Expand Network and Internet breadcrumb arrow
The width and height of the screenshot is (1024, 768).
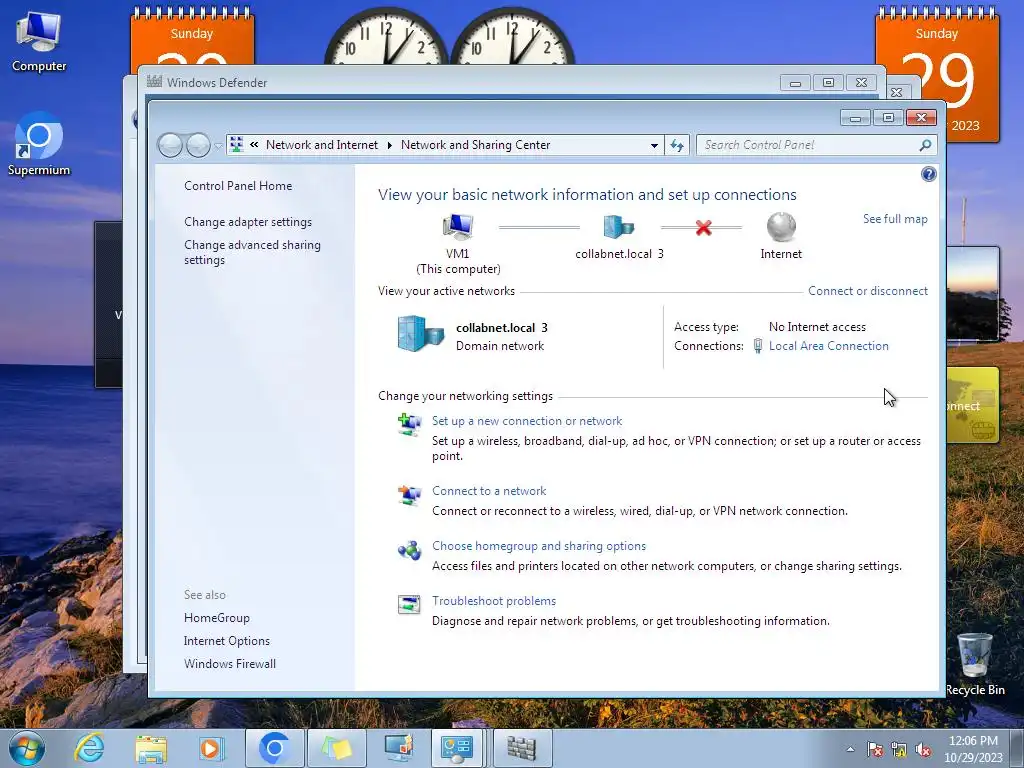coord(389,145)
